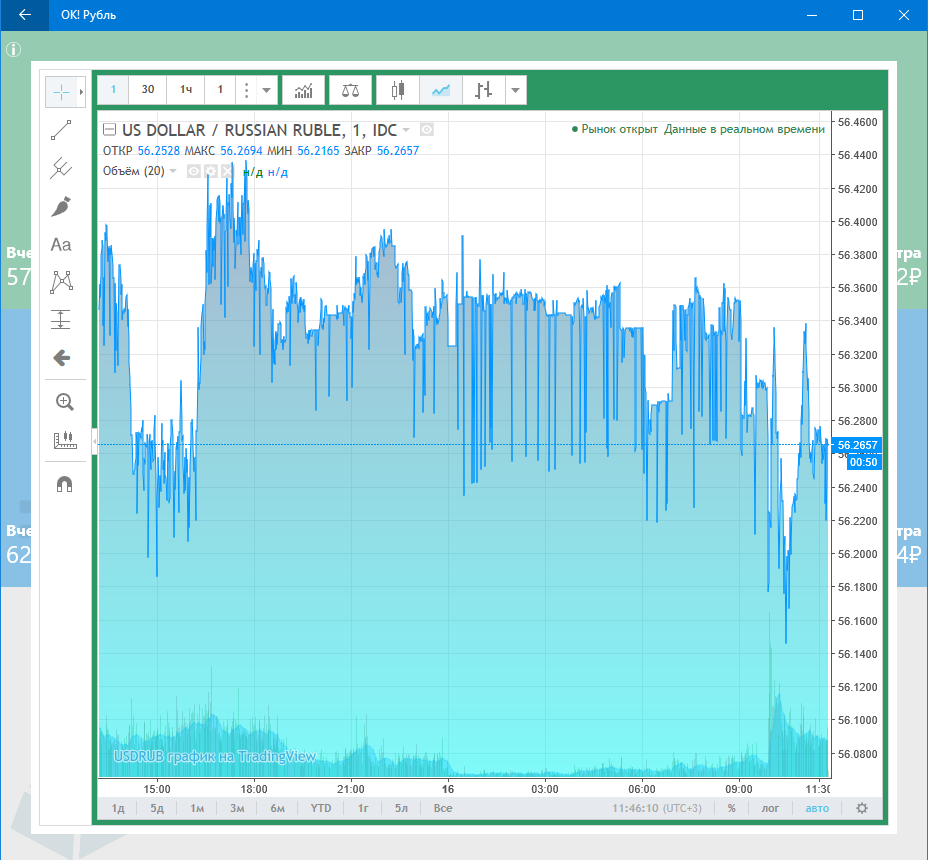Viewport: 928px width, 860px height.
Task: Open chart settings gear icon
Action: click(x=862, y=808)
